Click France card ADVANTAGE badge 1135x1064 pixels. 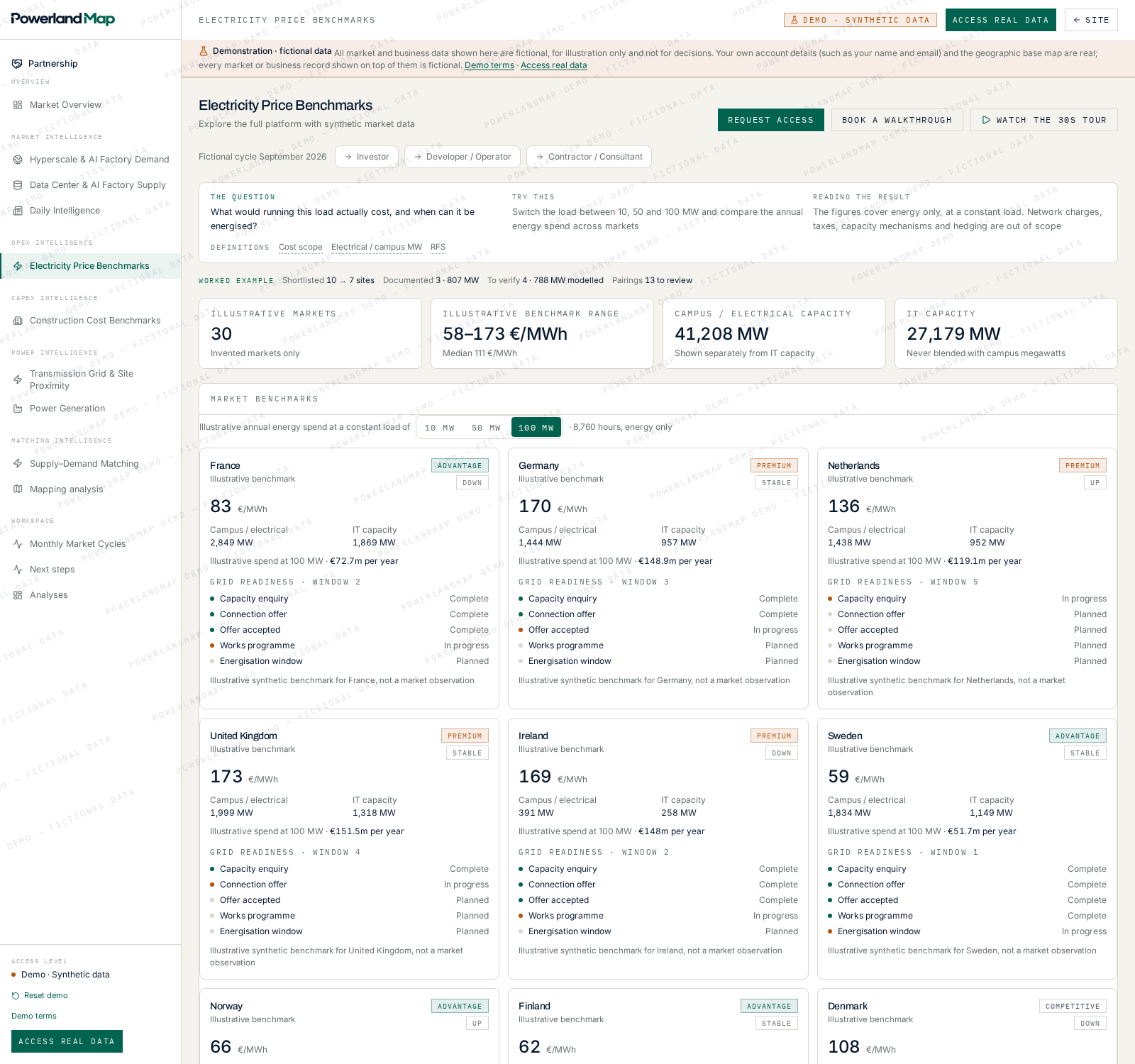(x=460, y=466)
